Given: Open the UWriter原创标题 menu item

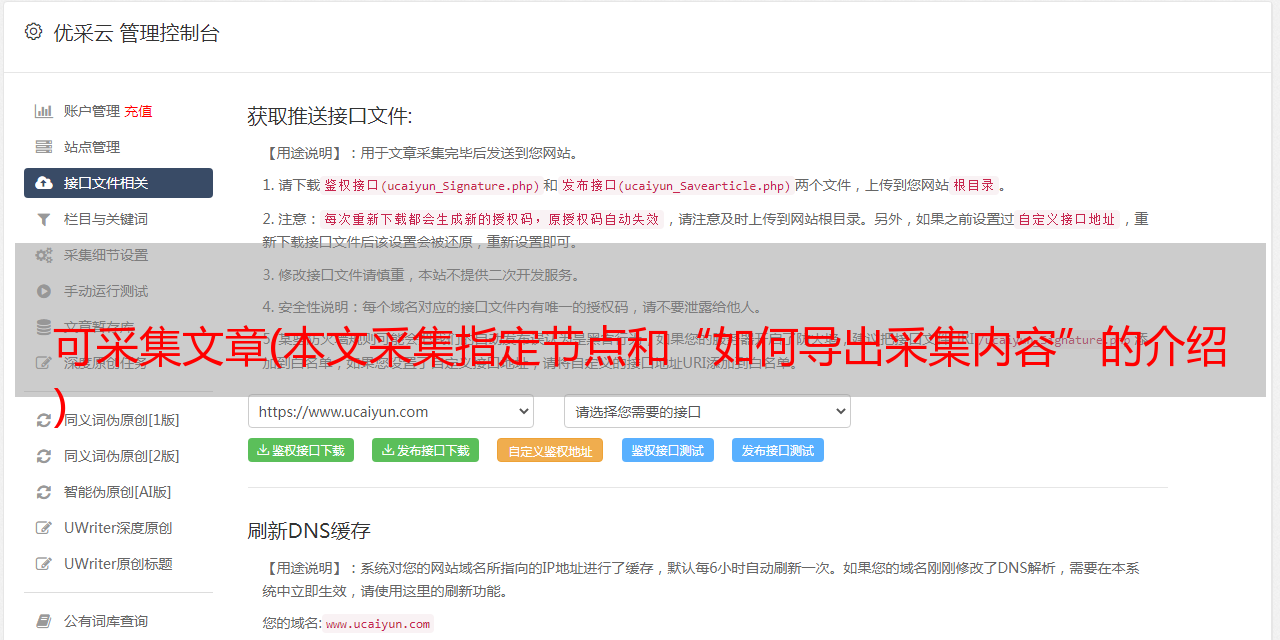Looking at the screenshot, I should point(118,564).
